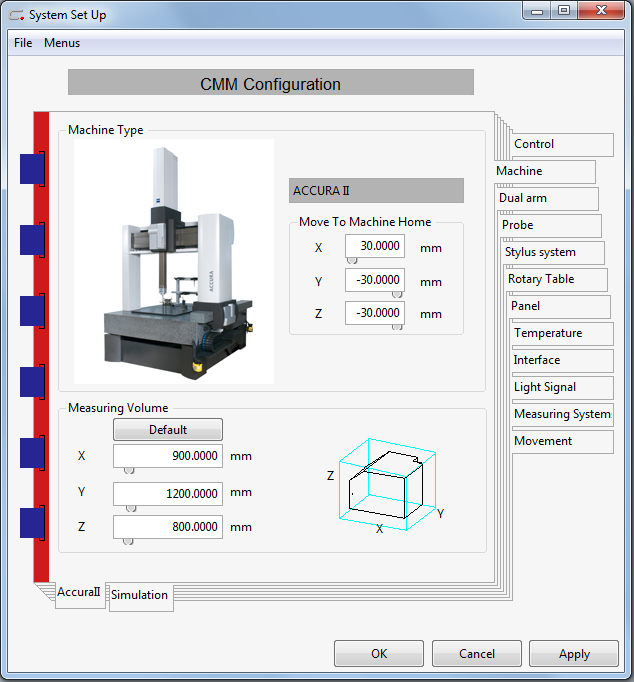Select the Machine tab
This screenshot has height=682, width=634.
(x=545, y=171)
